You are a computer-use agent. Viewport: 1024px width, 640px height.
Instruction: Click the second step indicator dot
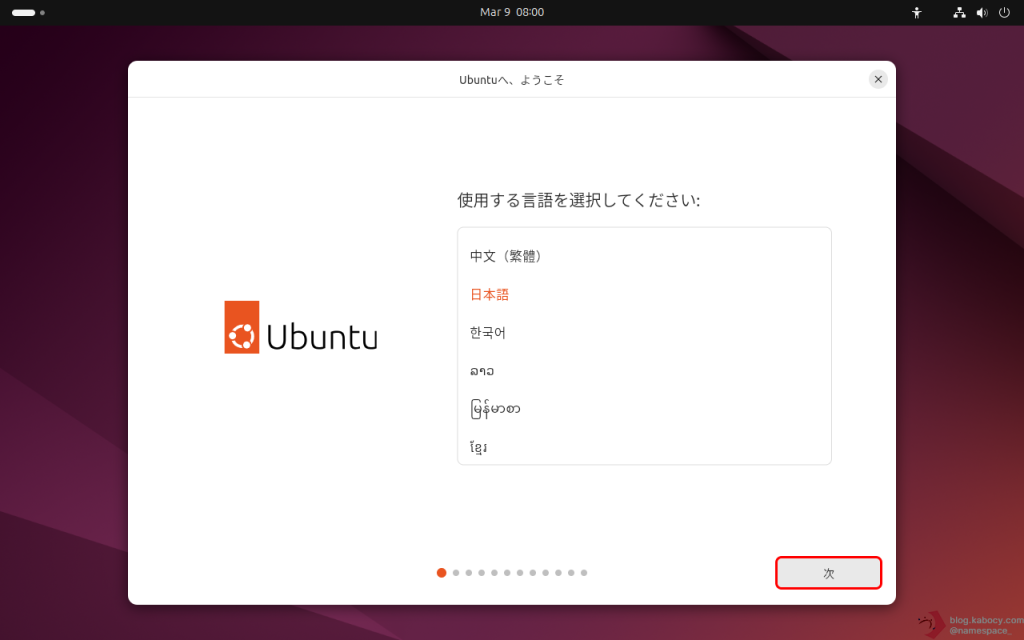point(456,573)
